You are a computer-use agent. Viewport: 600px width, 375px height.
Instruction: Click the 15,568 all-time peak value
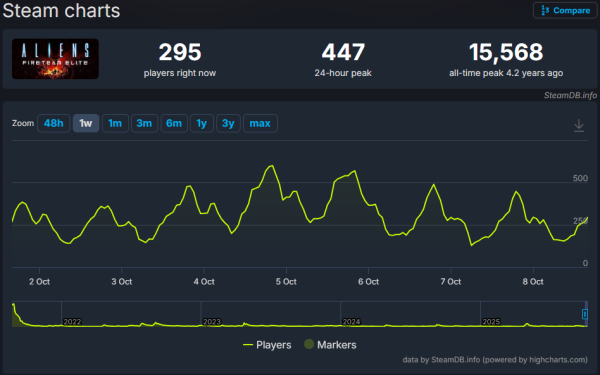click(x=506, y=52)
